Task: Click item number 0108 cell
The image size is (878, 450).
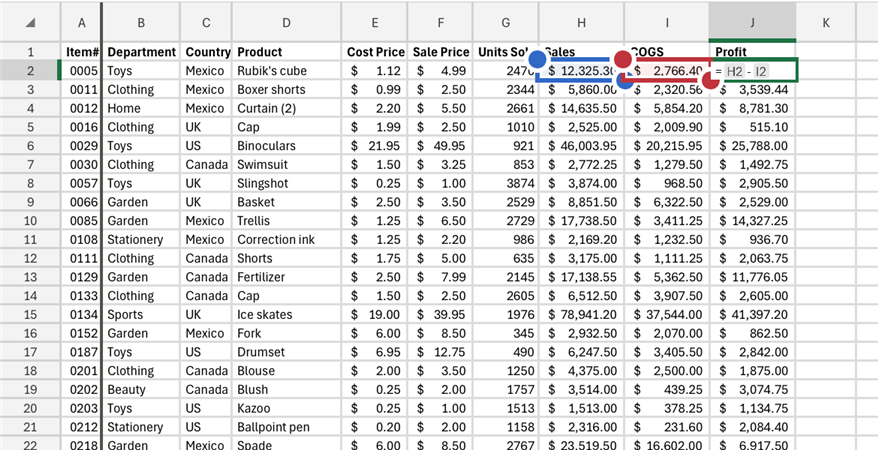Action: 82,240
